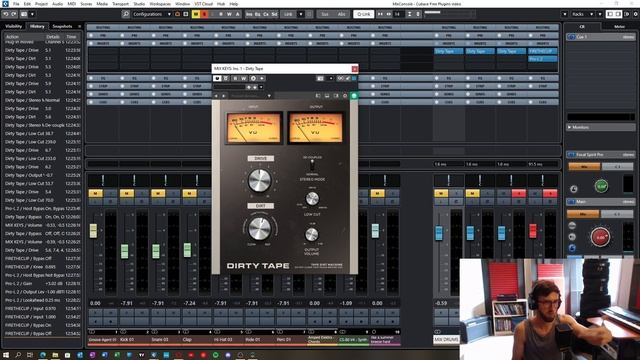Screen dimensions: 640x360
Task: Select 'FIRETHECLIP / Knee 0.695' history entry
Action: (x=42, y=267)
